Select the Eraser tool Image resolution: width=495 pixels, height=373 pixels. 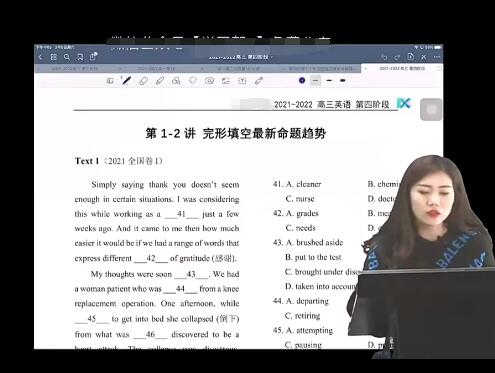[x=143, y=81]
